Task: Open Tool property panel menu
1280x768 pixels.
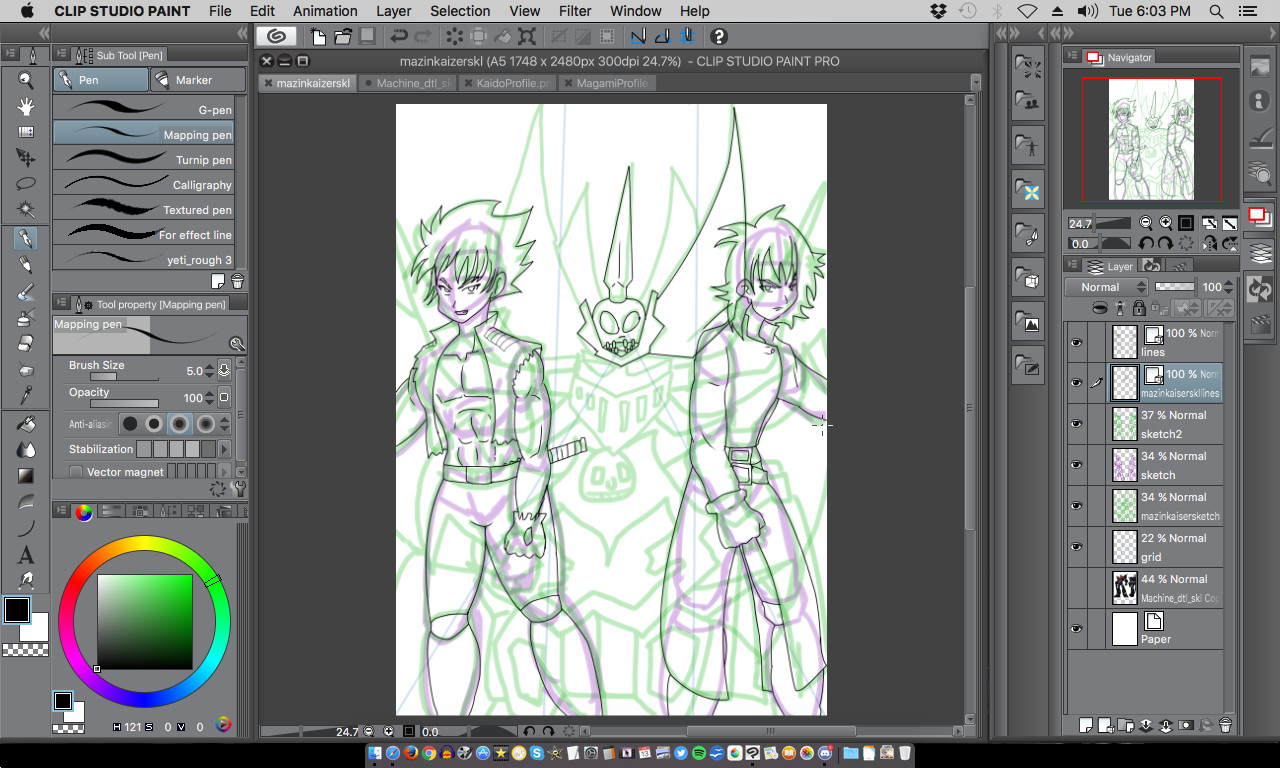Action: point(60,303)
